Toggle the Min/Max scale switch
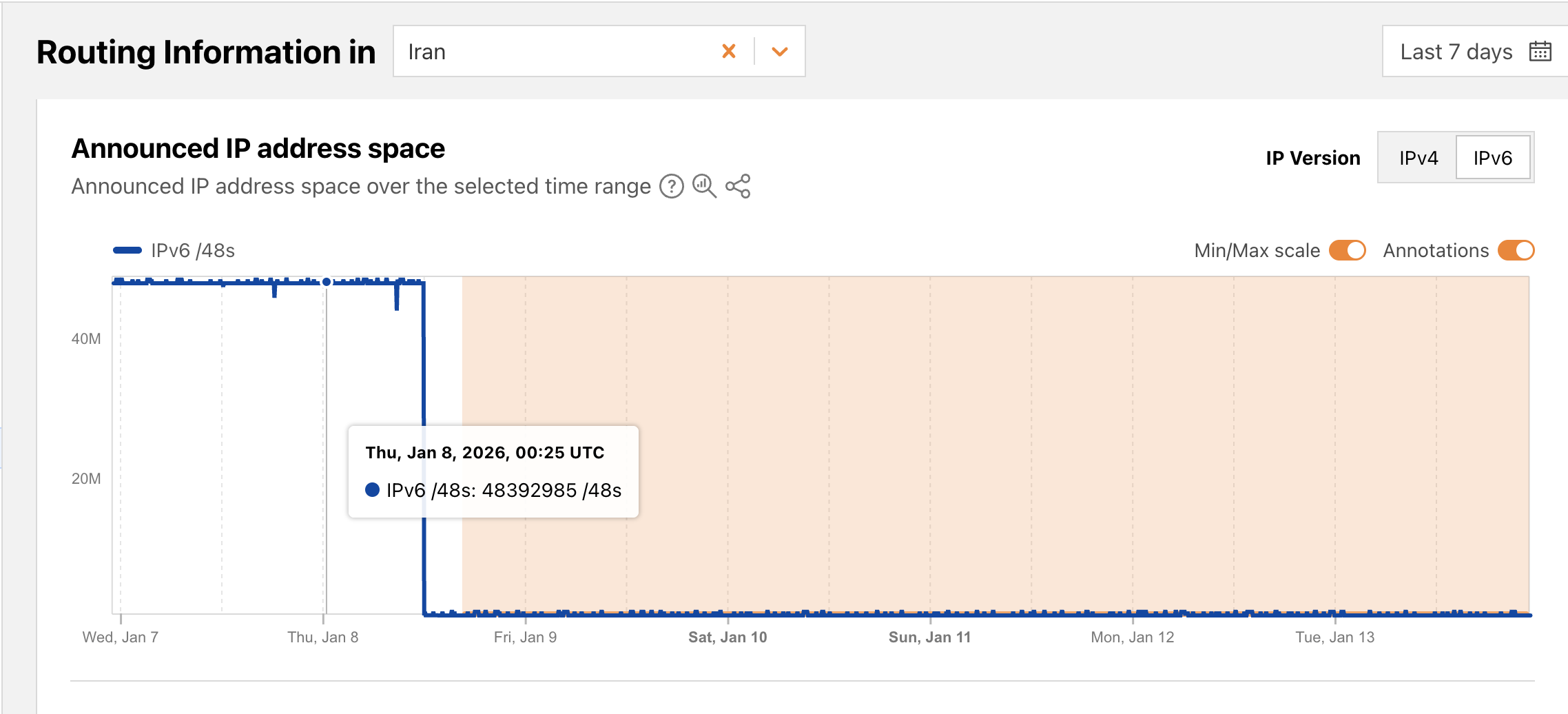Viewport: 1568px width, 714px height. pos(1347,250)
